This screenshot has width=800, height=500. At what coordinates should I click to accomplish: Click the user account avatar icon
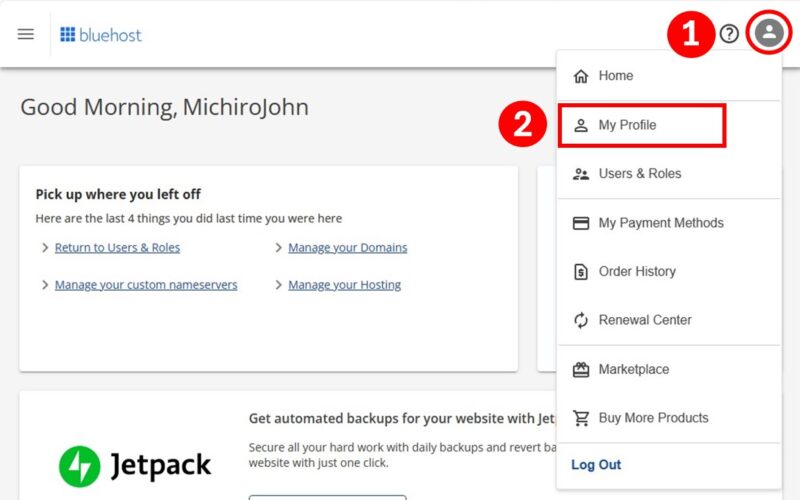tap(768, 34)
